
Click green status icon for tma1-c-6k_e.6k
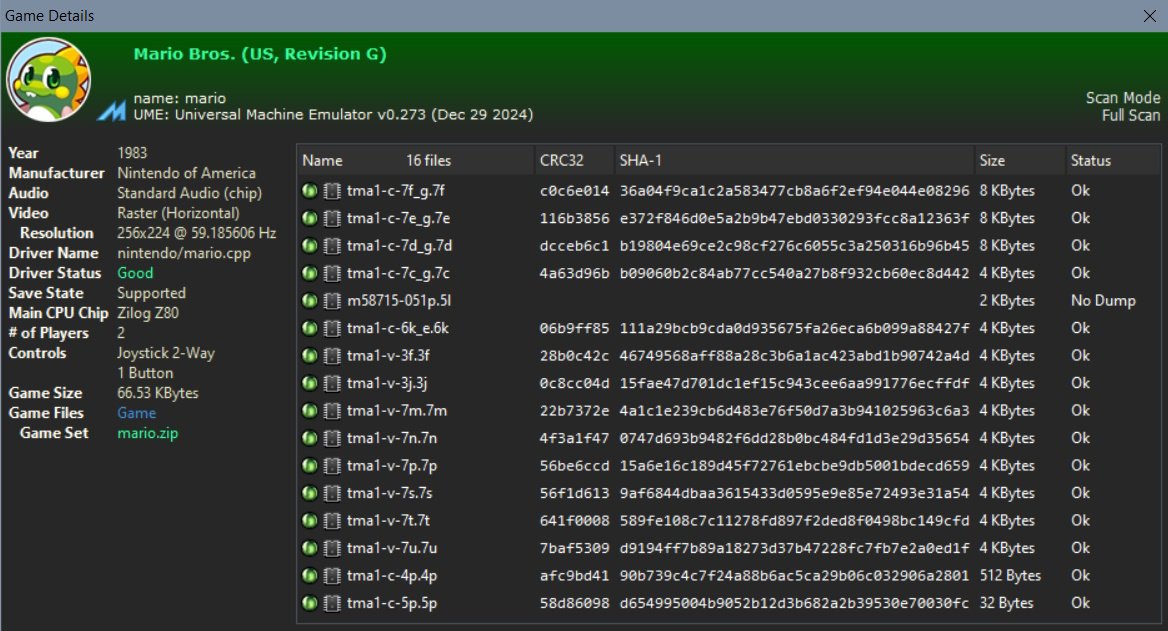310,329
